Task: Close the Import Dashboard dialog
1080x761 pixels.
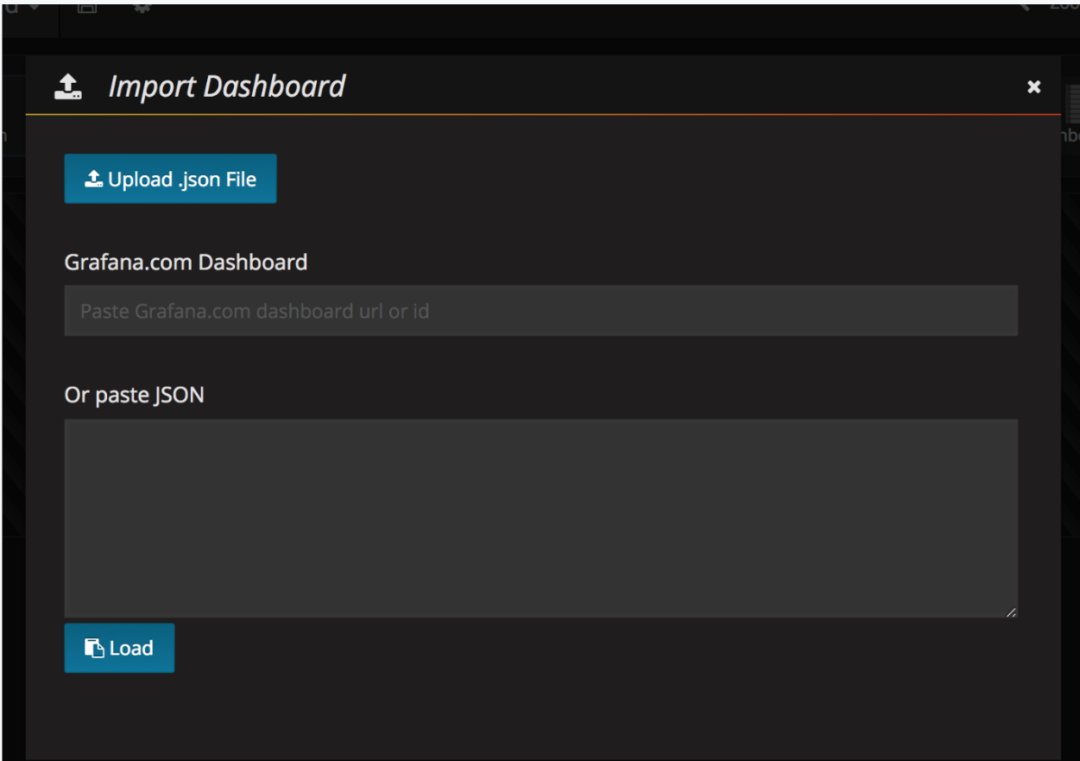Action: point(1033,87)
